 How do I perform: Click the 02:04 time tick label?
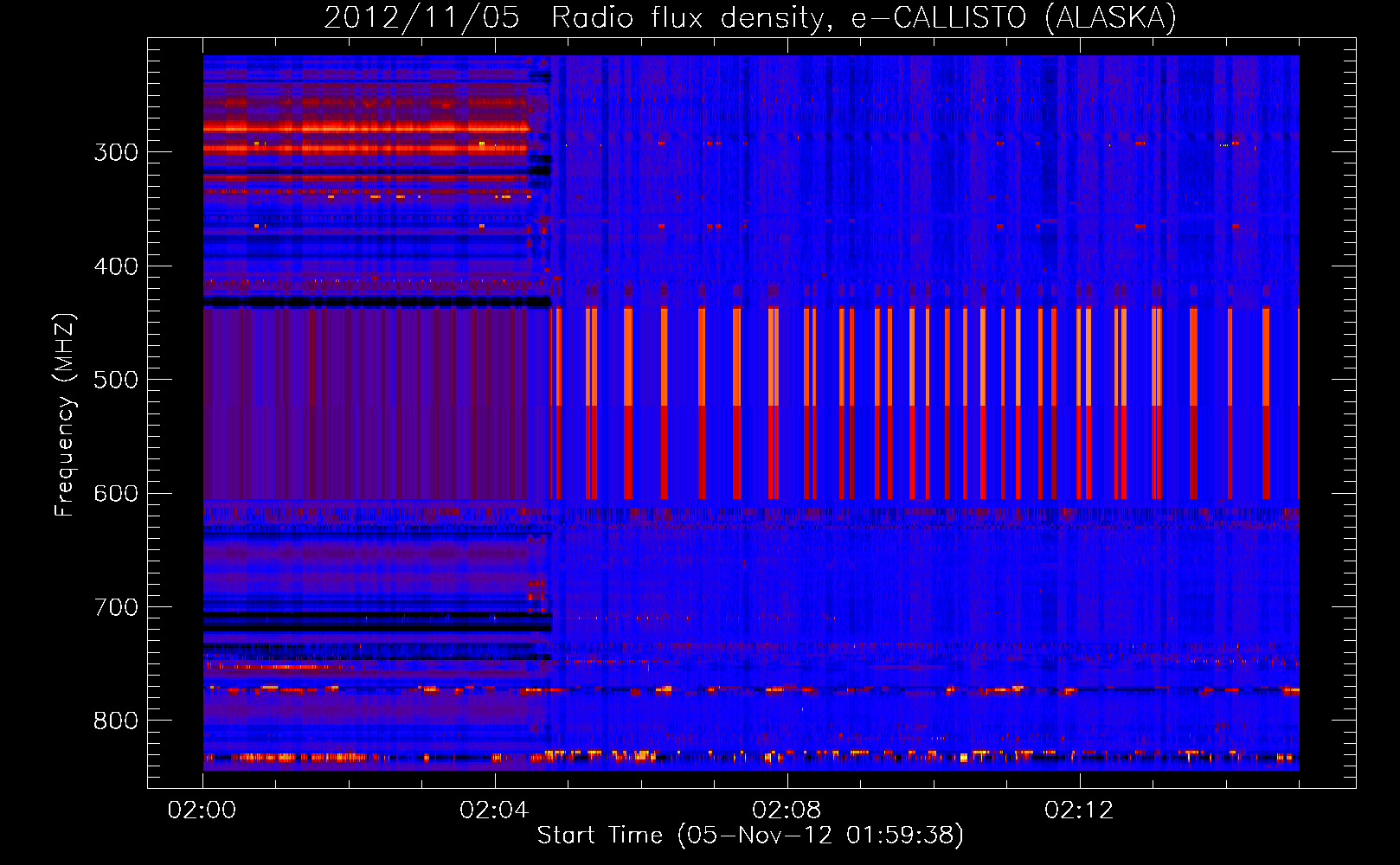(494, 811)
